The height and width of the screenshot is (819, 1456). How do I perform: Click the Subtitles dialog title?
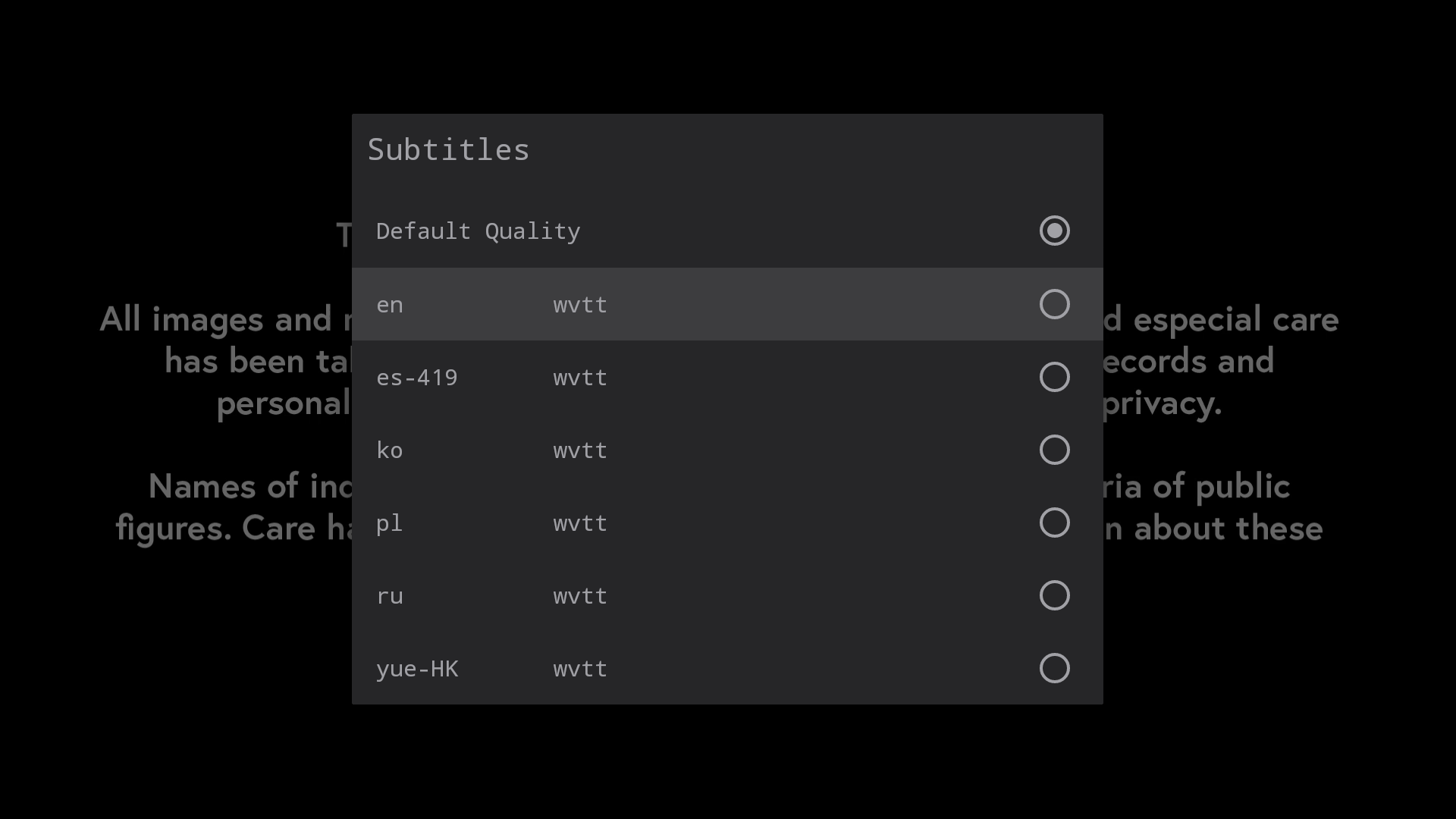[448, 149]
